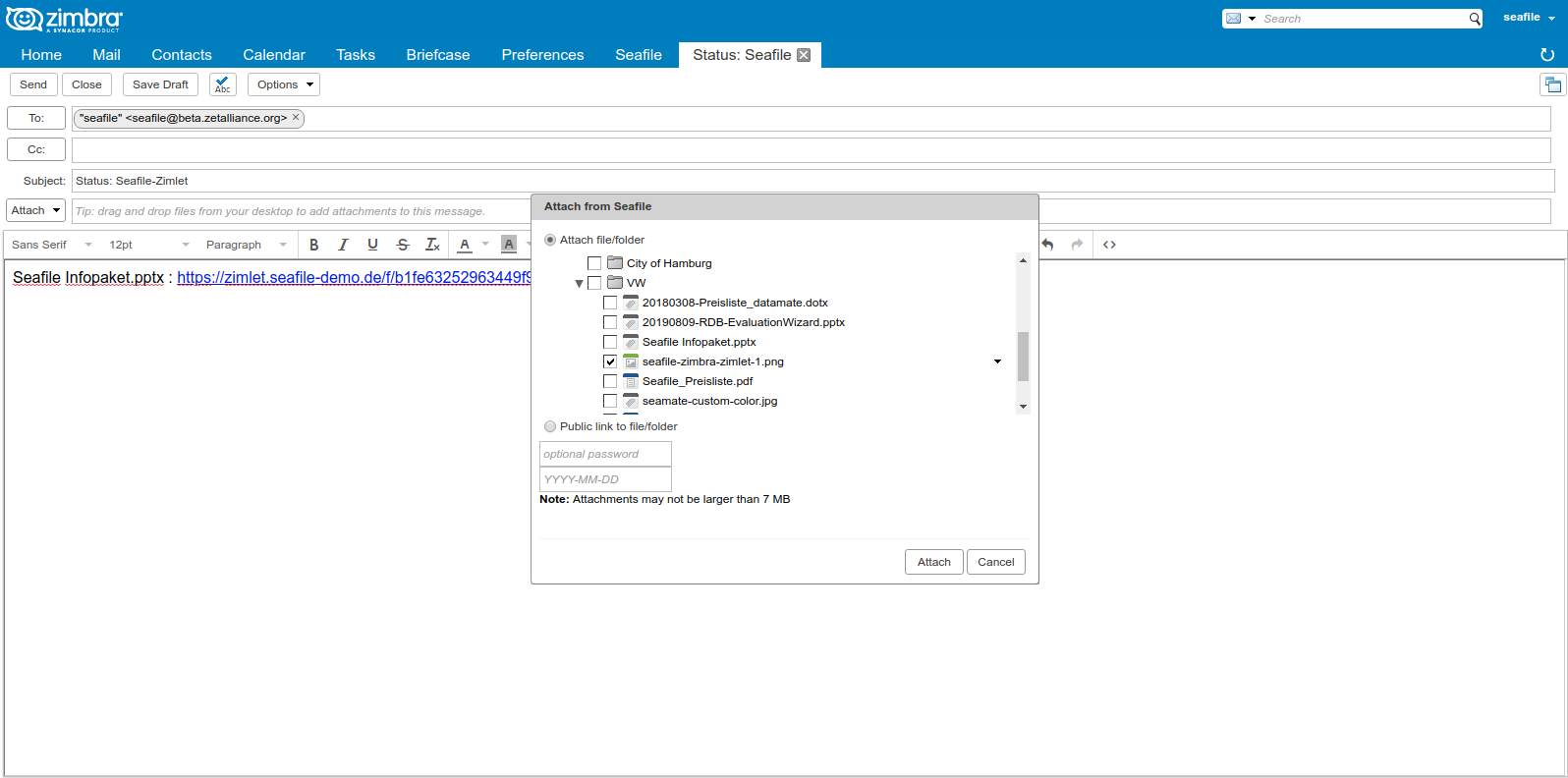
Task: Check the City of Hamburg folder checkbox
Action: pyautogui.click(x=594, y=263)
